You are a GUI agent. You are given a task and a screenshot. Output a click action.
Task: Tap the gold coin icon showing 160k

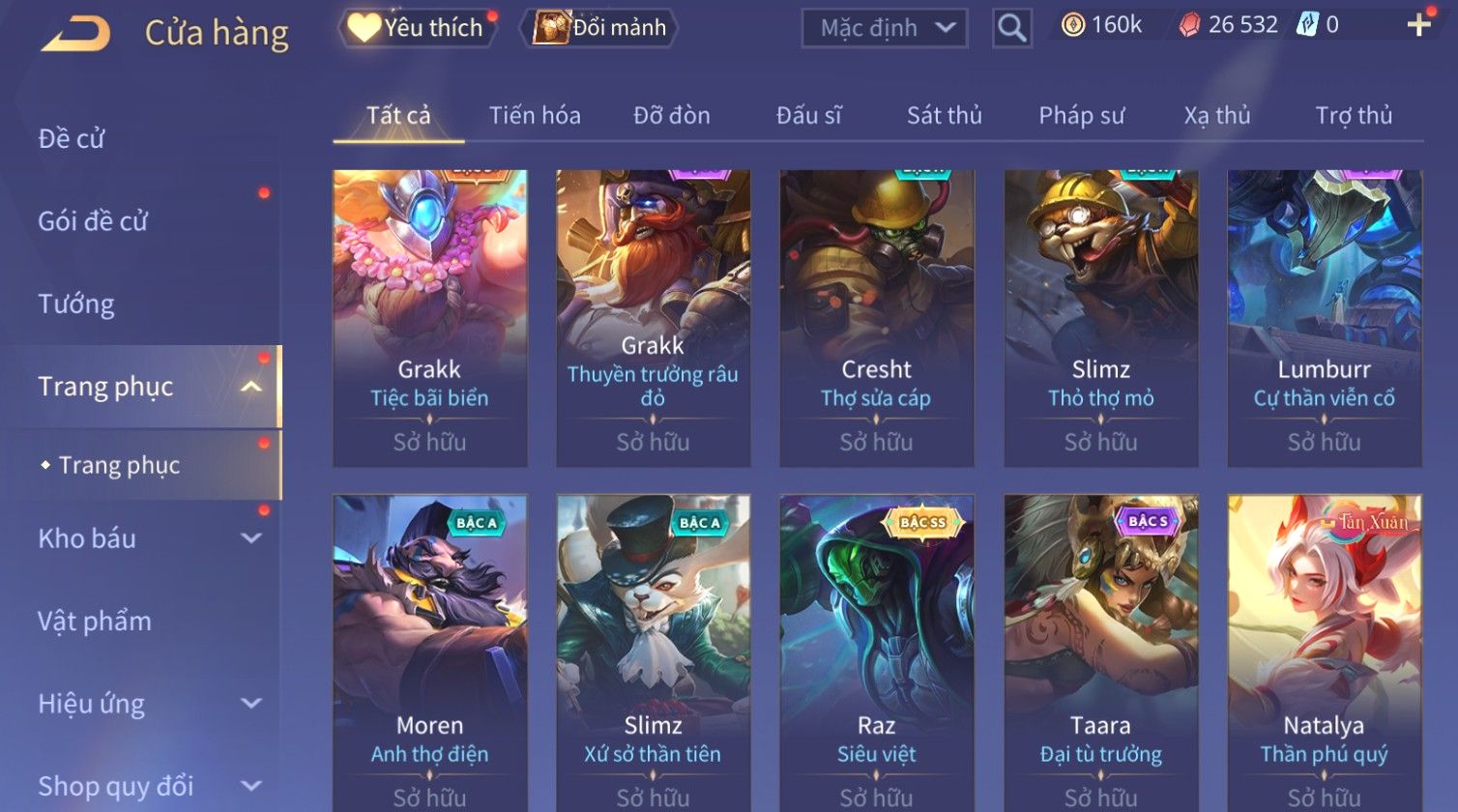click(x=1072, y=25)
